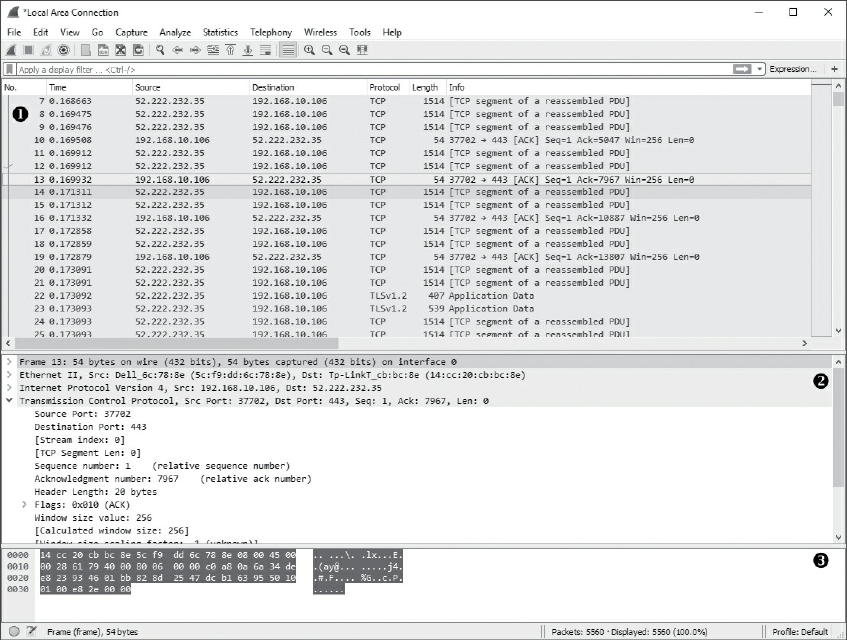Image resolution: width=847 pixels, height=640 pixels.
Task: Click the expert information circle in status bar
Action: 13,632
